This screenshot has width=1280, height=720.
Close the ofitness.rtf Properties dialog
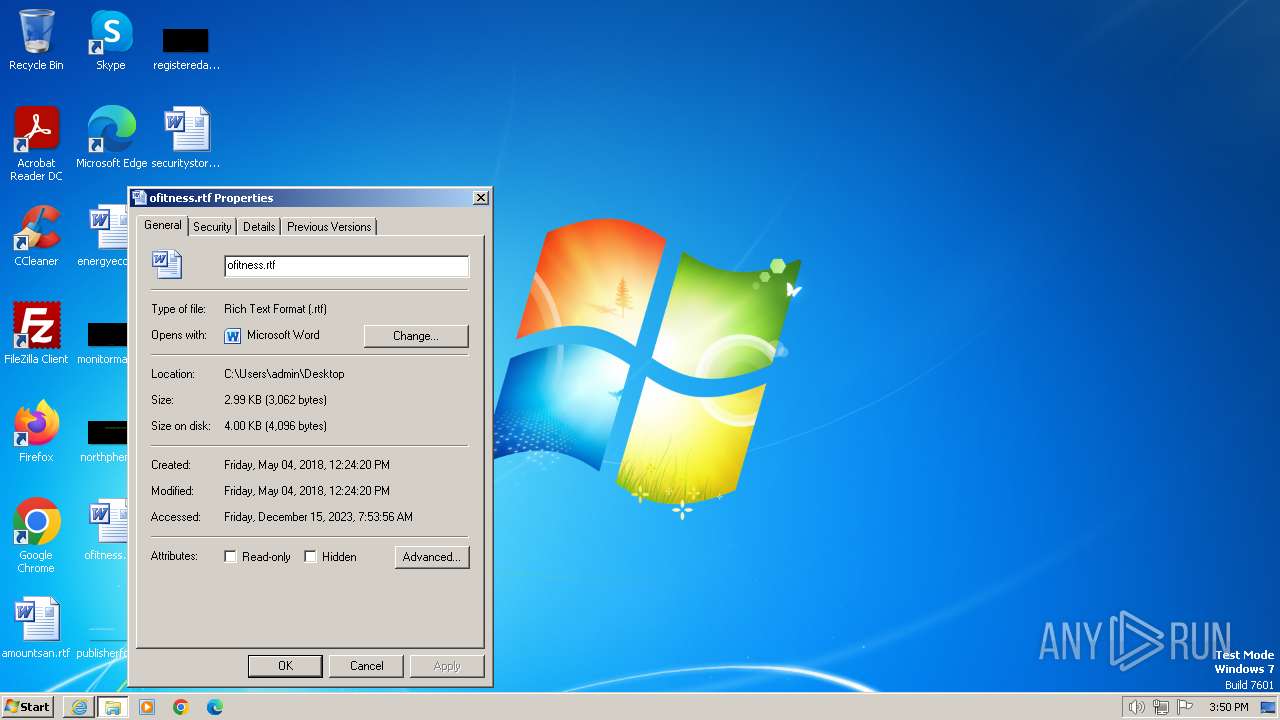click(x=481, y=198)
